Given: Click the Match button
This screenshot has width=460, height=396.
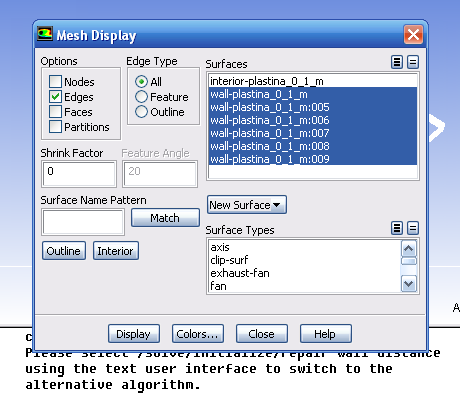Looking at the screenshot, I should click(x=165, y=218).
